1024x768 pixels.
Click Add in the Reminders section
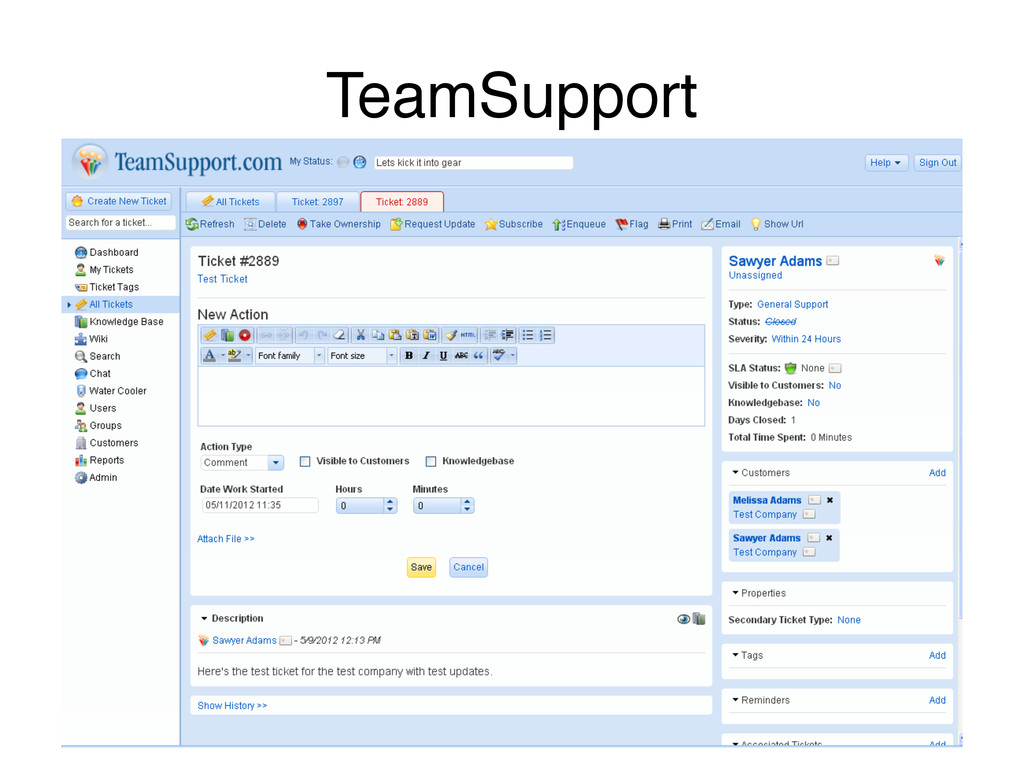937,700
